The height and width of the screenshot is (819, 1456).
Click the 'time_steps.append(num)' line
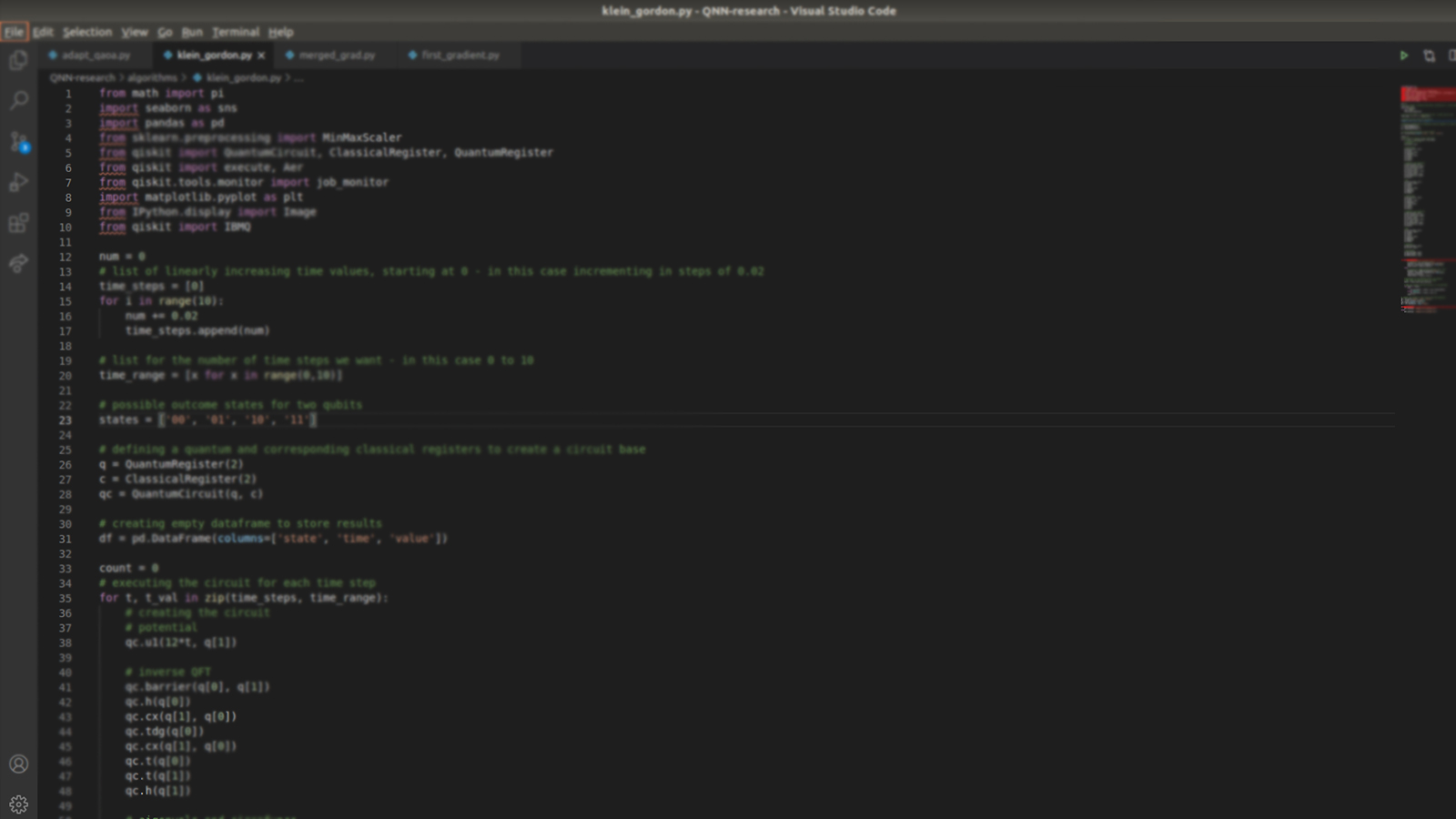197,331
